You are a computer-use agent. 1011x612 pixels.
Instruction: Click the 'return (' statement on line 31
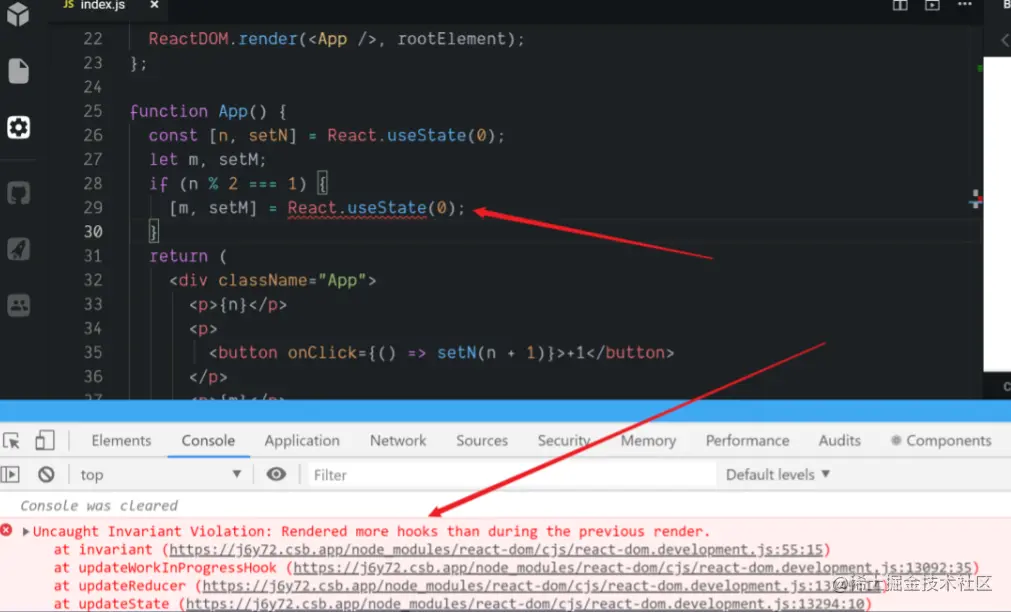(x=188, y=256)
